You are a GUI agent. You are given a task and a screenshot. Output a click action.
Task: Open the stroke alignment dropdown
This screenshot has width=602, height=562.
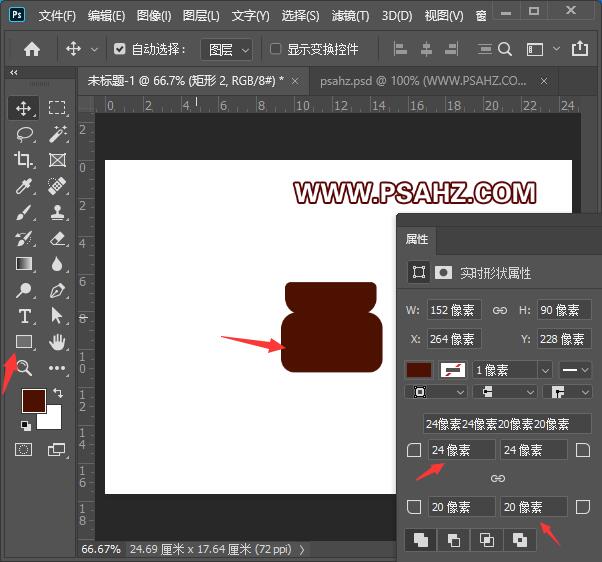(x=436, y=392)
